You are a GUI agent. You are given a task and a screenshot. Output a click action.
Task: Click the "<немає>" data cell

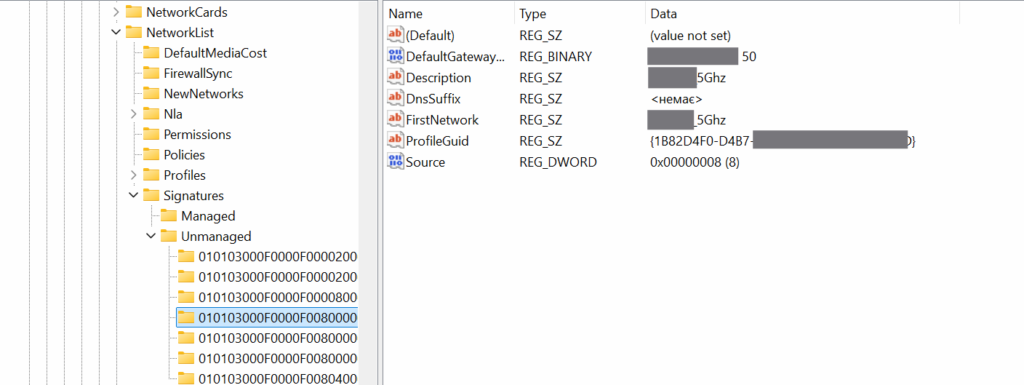[677, 99]
